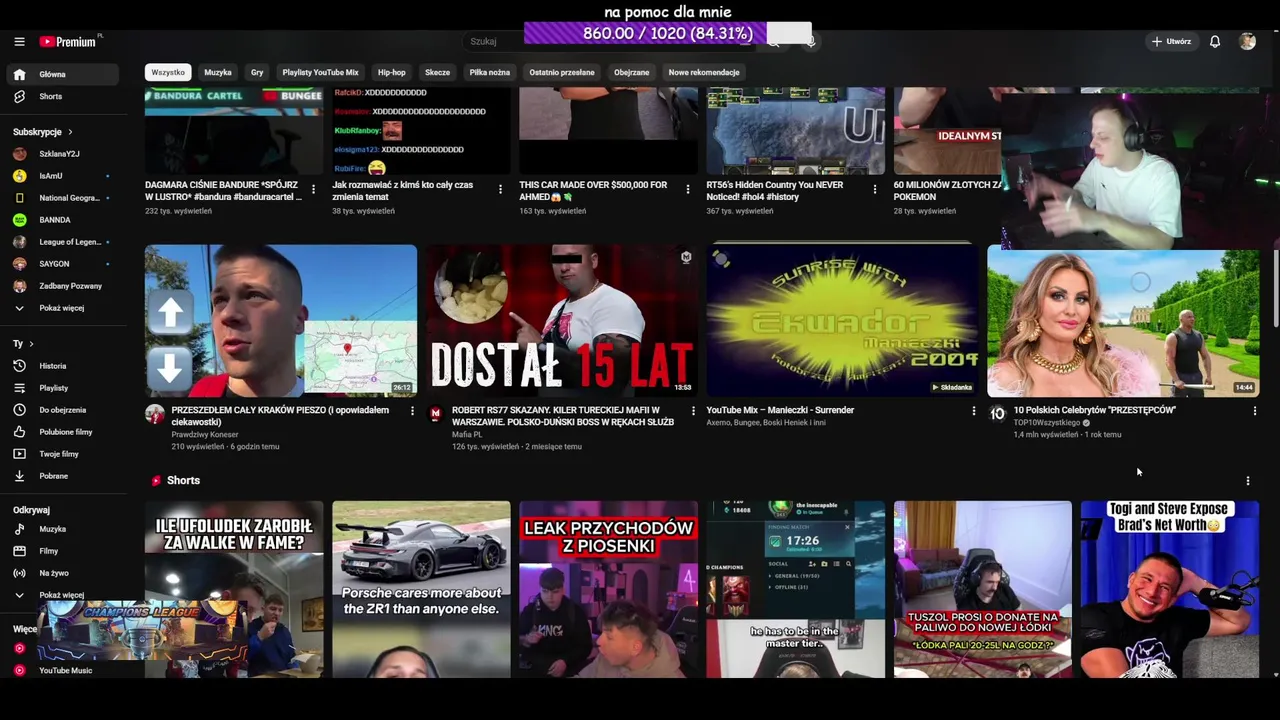Open Na żywo live section

point(63,573)
